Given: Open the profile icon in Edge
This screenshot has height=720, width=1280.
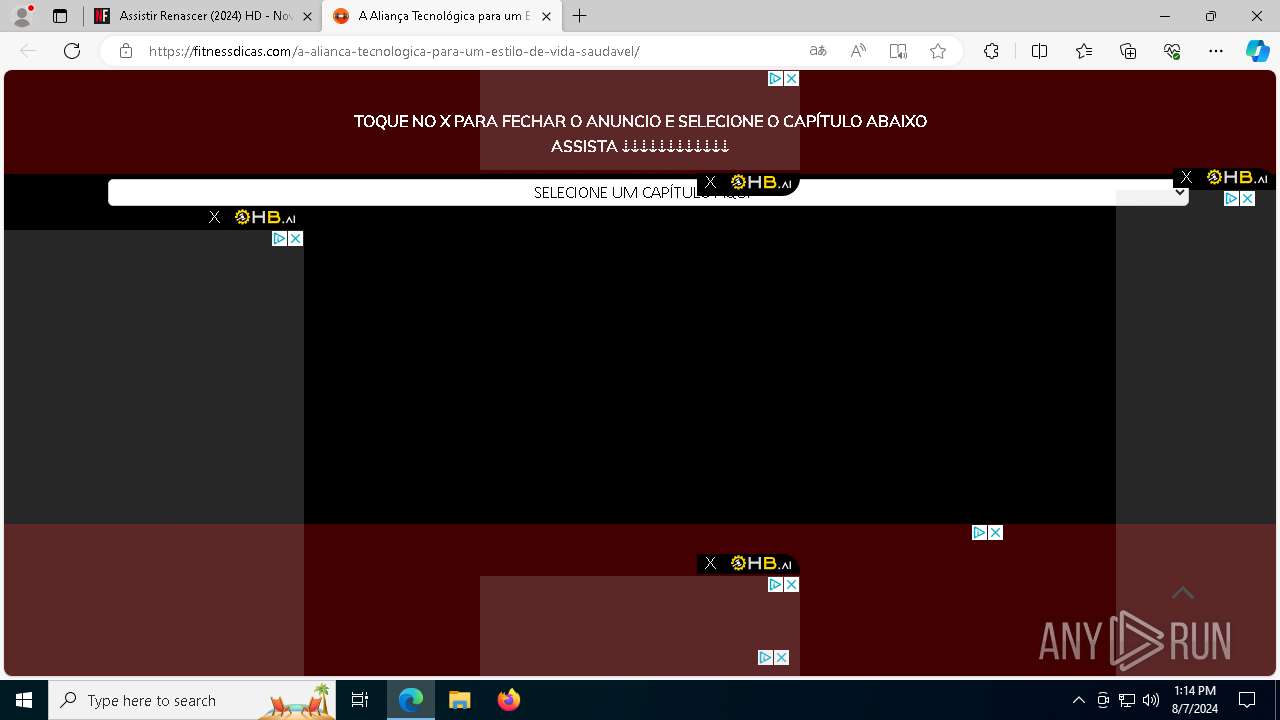Looking at the screenshot, I should click(22, 16).
